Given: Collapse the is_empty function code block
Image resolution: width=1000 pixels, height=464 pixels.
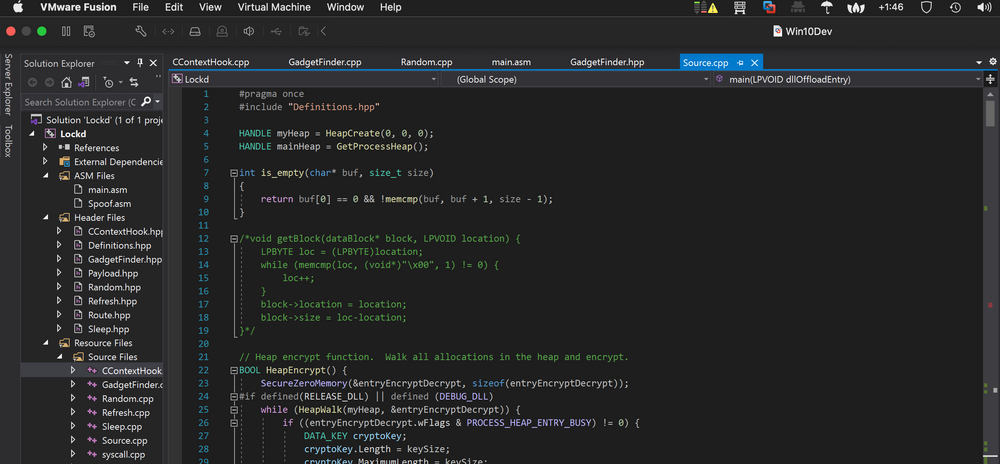Looking at the screenshot, I should (233, 173).
